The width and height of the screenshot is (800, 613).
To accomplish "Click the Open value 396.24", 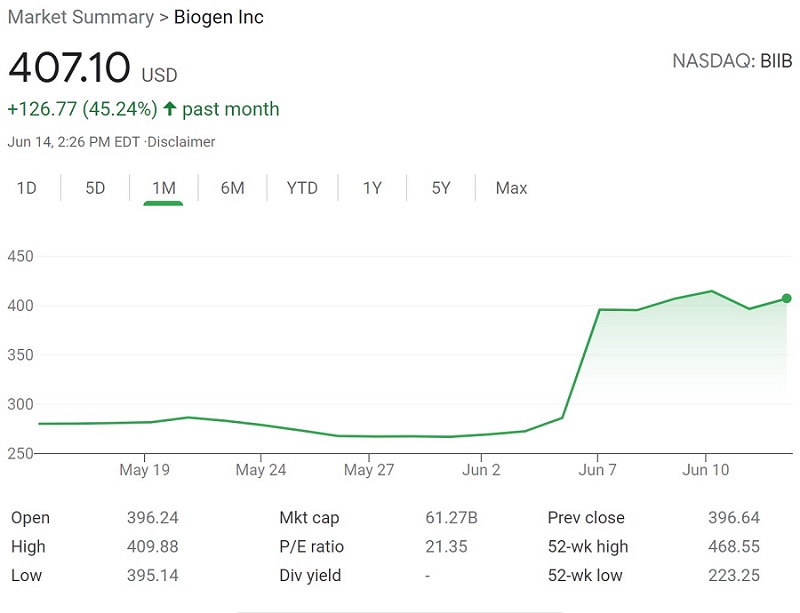I will tap(153, 518).
